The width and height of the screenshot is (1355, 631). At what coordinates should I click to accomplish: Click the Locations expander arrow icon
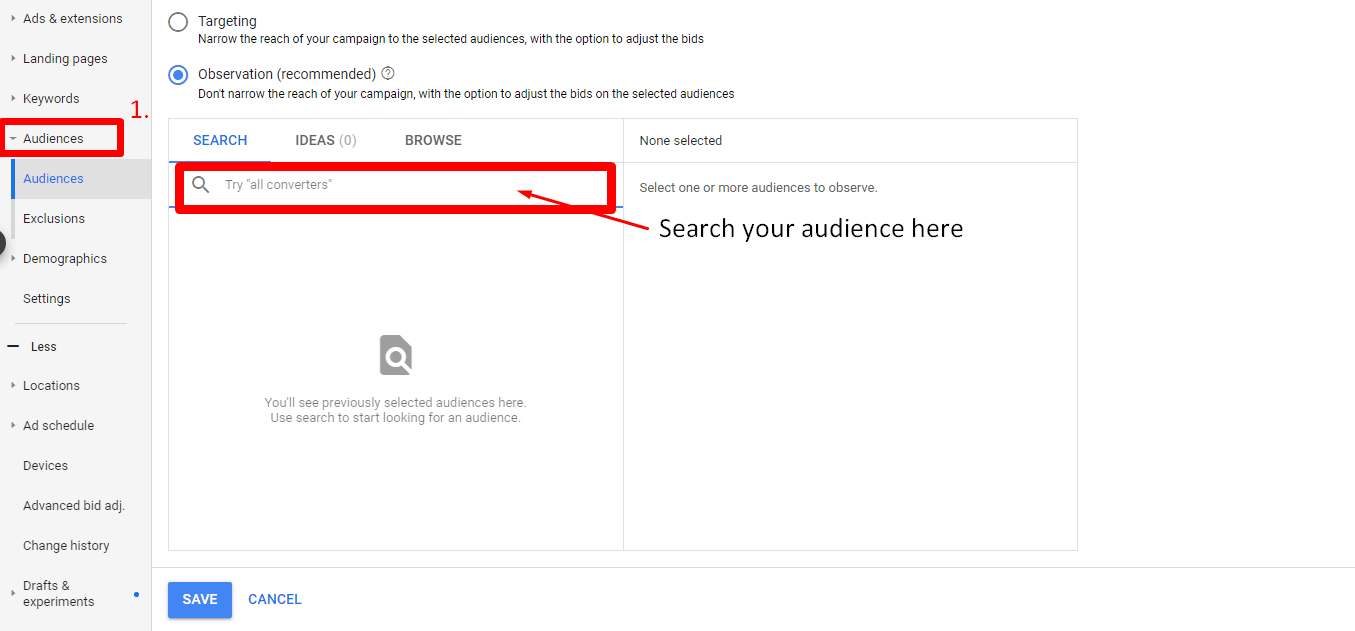[12, 385]
